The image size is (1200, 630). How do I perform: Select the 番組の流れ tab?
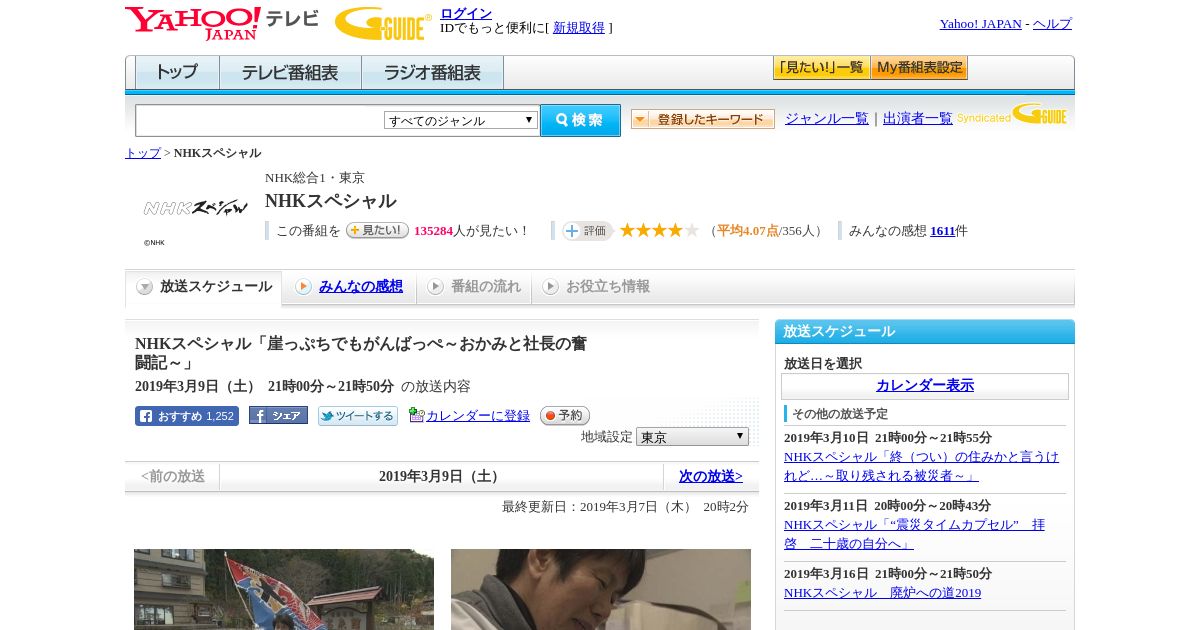474,287
